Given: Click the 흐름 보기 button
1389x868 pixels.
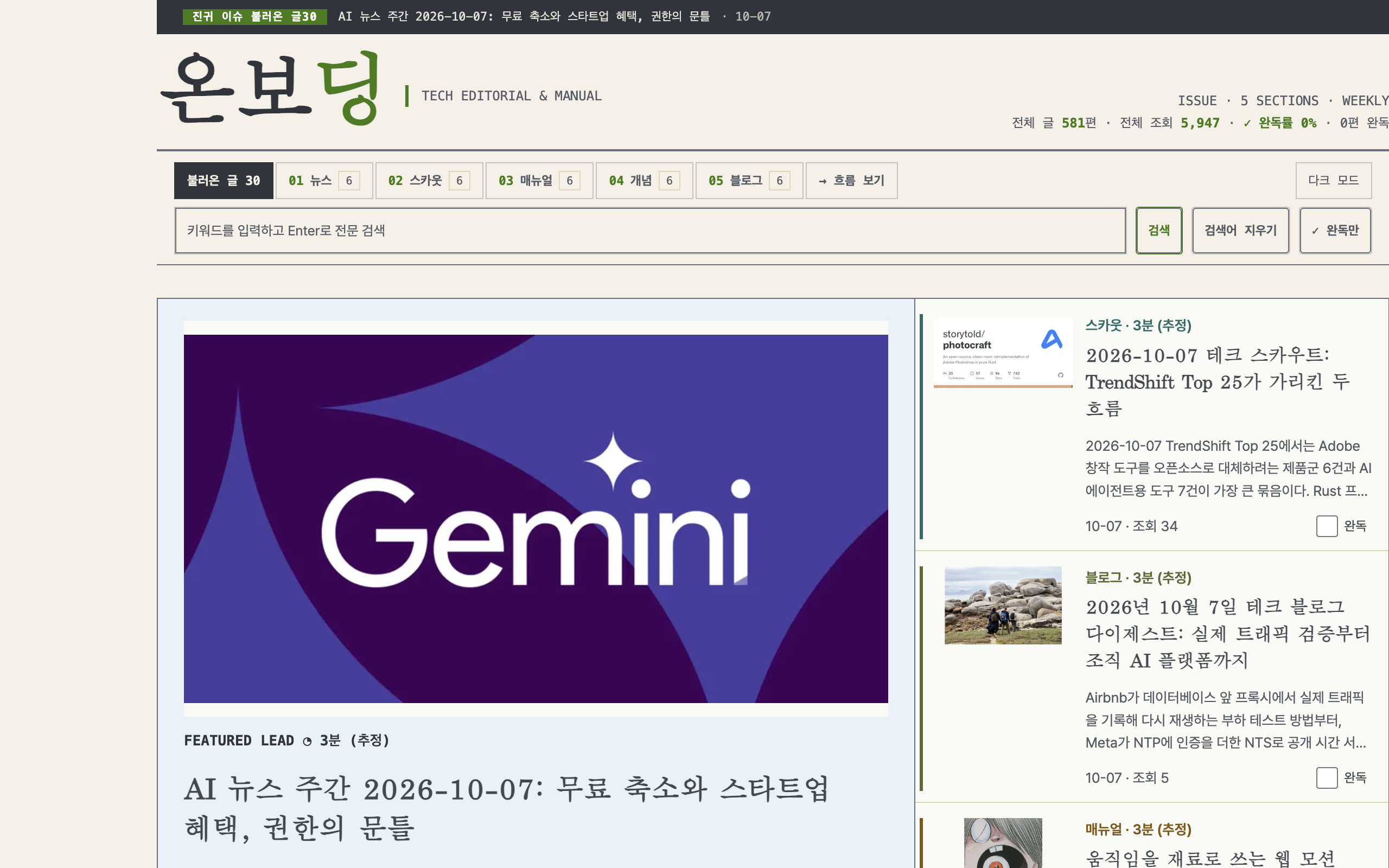Looking at the screenshot, I should (x=851, y=180).
